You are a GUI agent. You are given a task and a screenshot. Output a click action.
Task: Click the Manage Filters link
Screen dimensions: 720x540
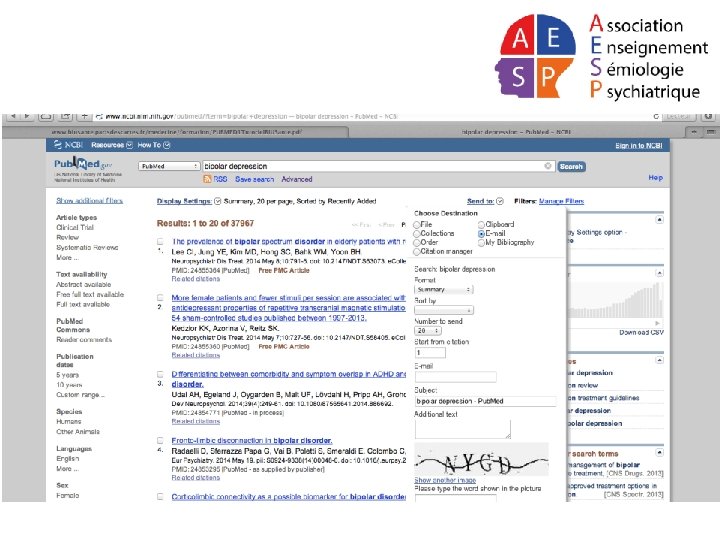pyautogui.click(x=561, y=201)
